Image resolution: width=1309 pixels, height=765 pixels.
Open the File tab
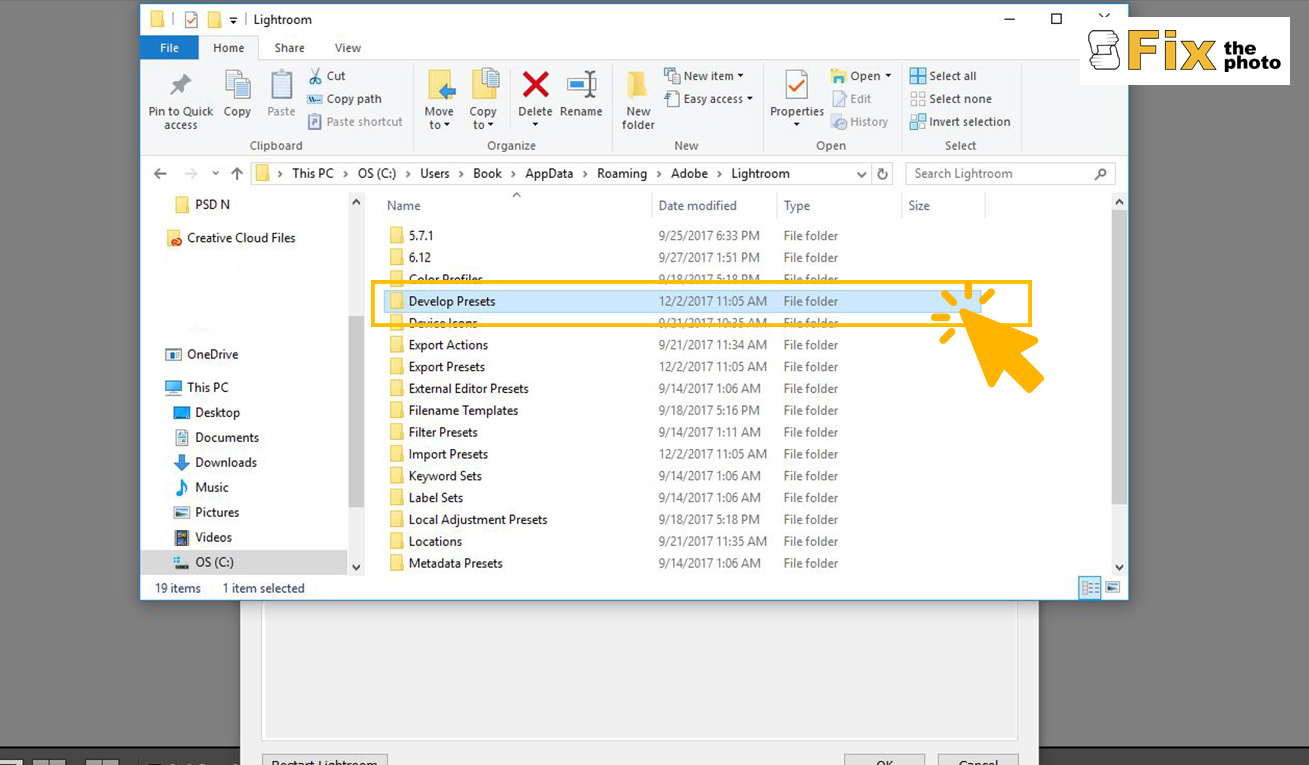coord(170,48)
